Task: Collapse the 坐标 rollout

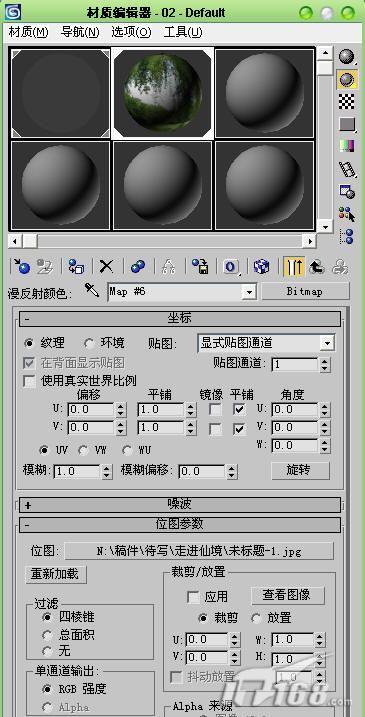Action: click(x=180, y=318)
